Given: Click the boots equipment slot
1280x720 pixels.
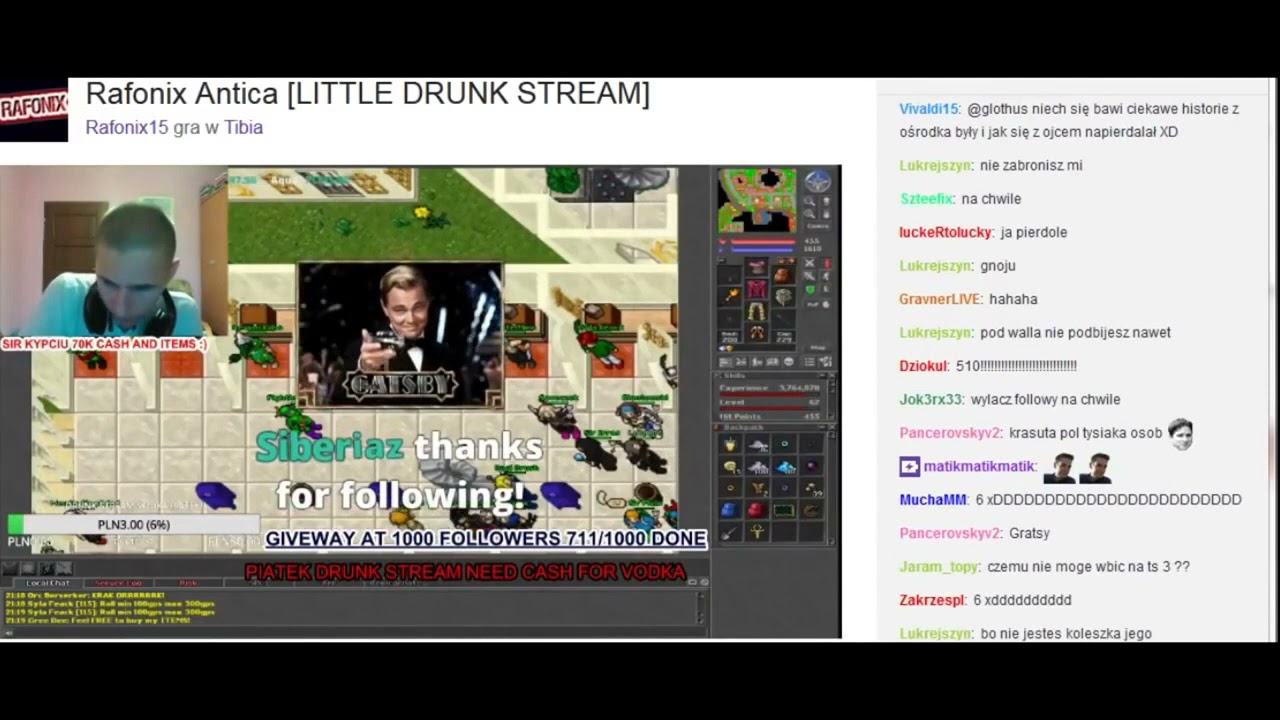Looking at the screenshot, I should (756, 332).
